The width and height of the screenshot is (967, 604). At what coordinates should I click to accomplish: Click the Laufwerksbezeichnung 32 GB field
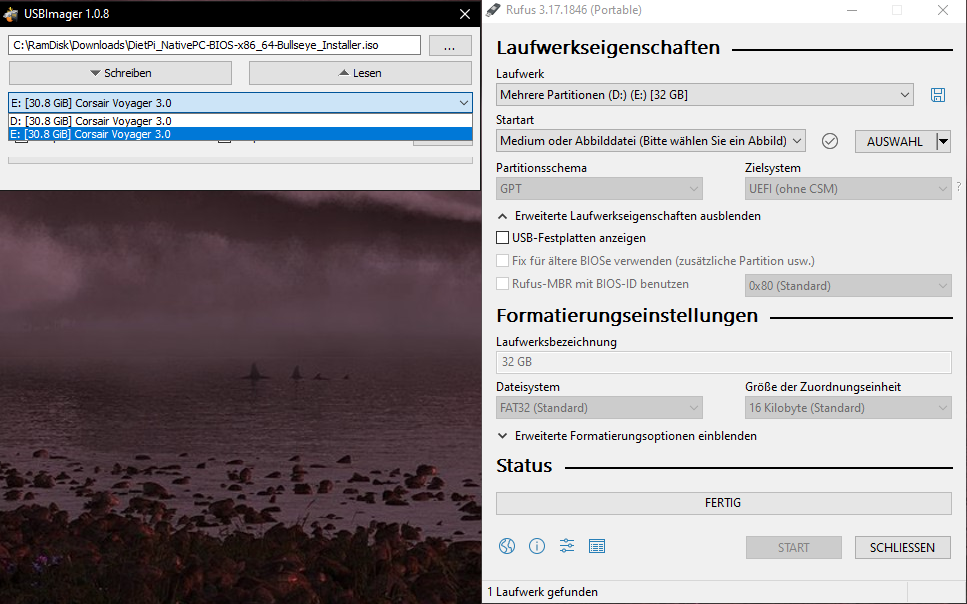tap(723, 362)
